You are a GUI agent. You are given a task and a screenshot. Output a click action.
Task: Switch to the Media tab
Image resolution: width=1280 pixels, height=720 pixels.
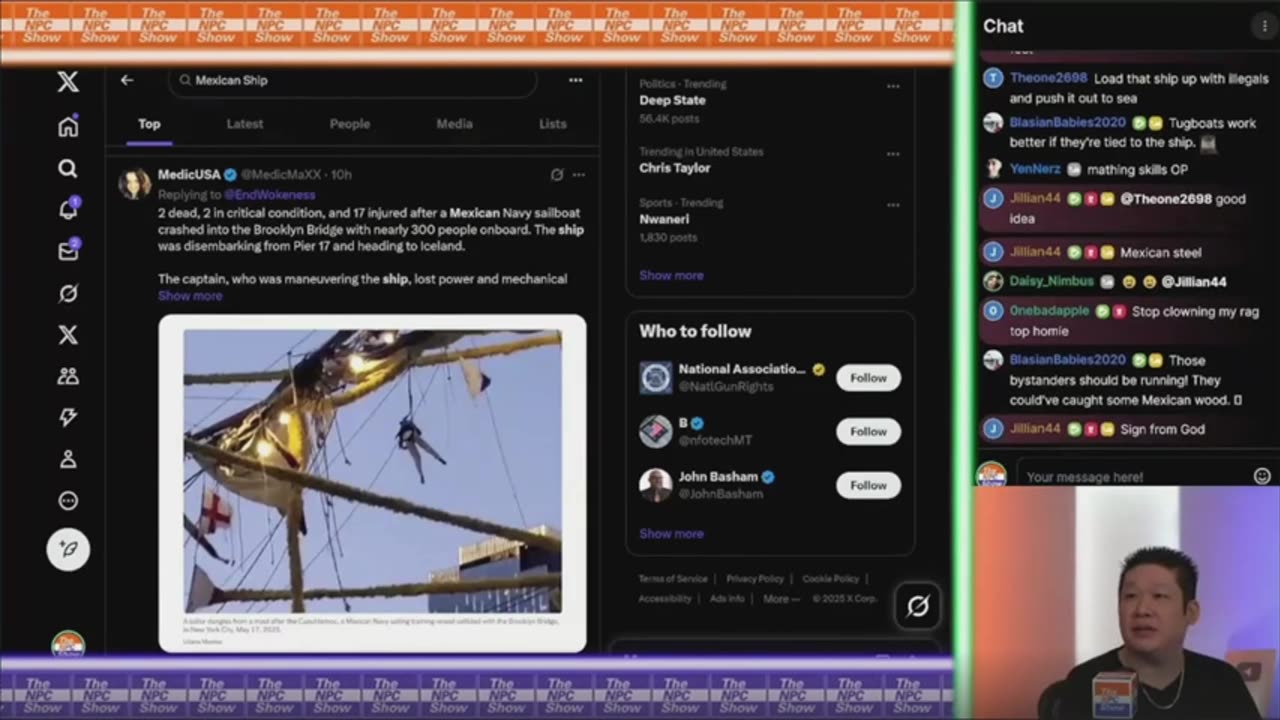[454, 124]
